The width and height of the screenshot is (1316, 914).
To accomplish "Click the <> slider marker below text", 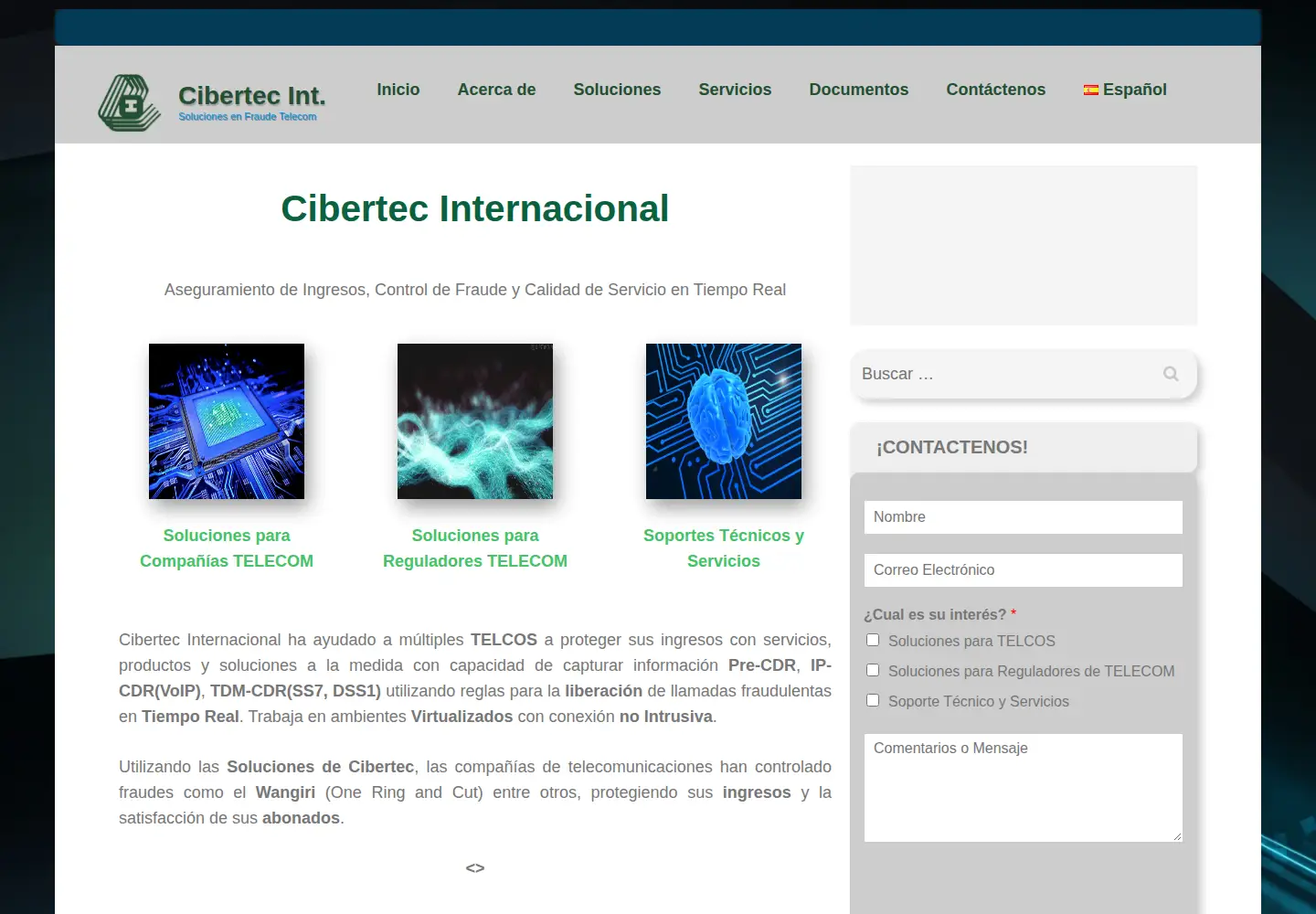I will point(475,868).
